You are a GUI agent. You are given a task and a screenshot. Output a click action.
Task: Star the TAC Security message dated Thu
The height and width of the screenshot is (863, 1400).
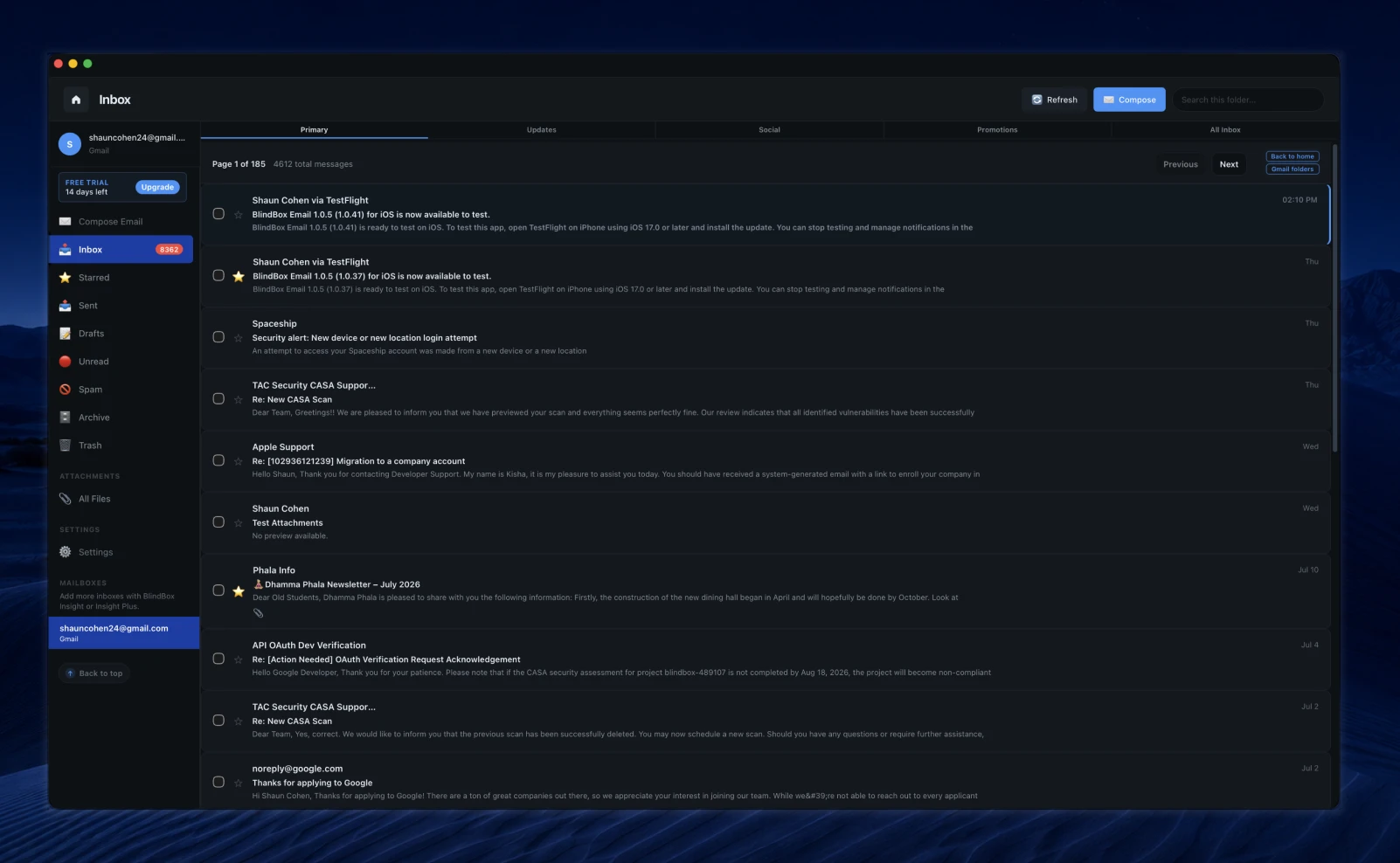pos(238,399)
